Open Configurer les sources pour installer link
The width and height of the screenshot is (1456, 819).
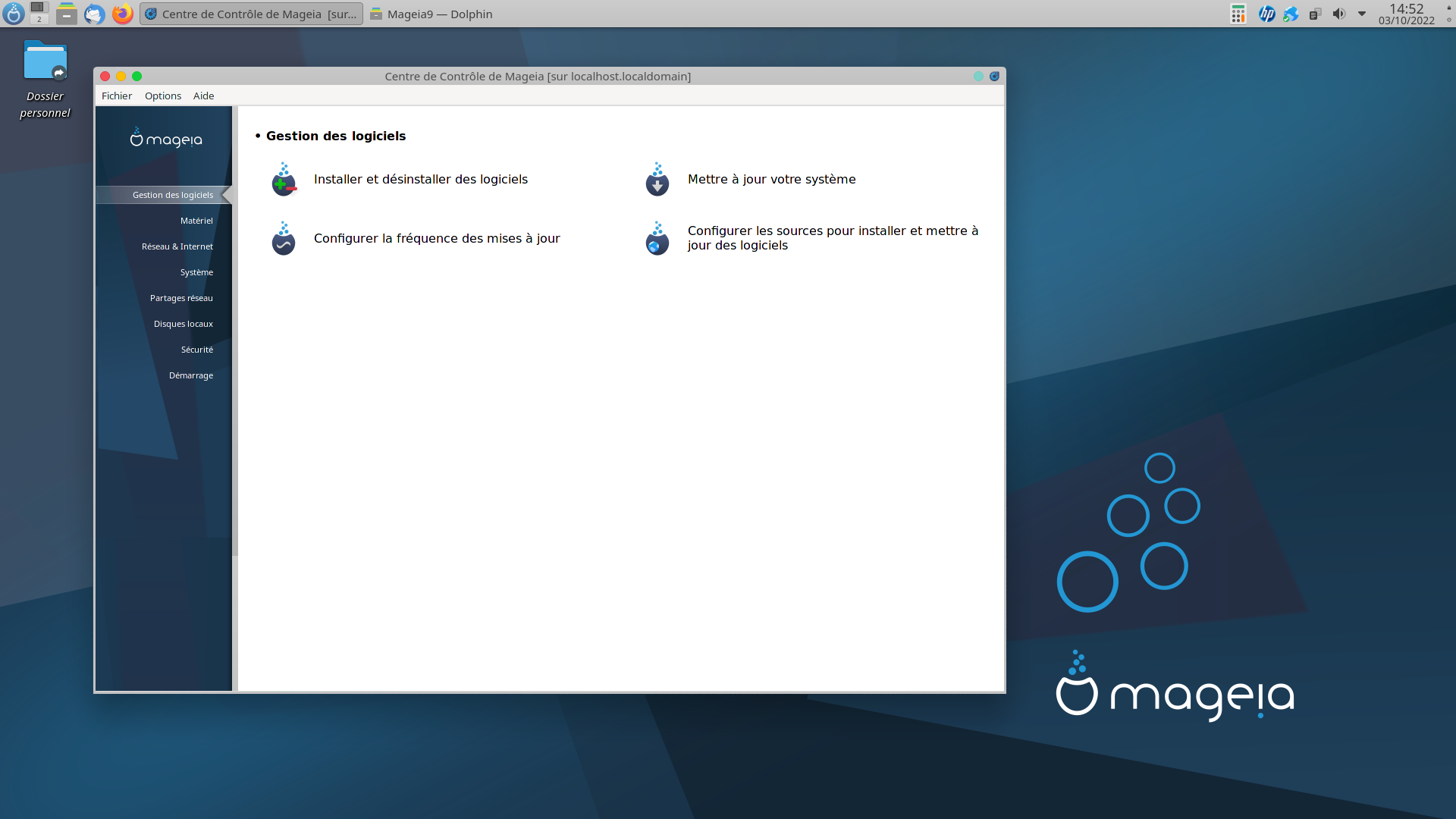833,238
